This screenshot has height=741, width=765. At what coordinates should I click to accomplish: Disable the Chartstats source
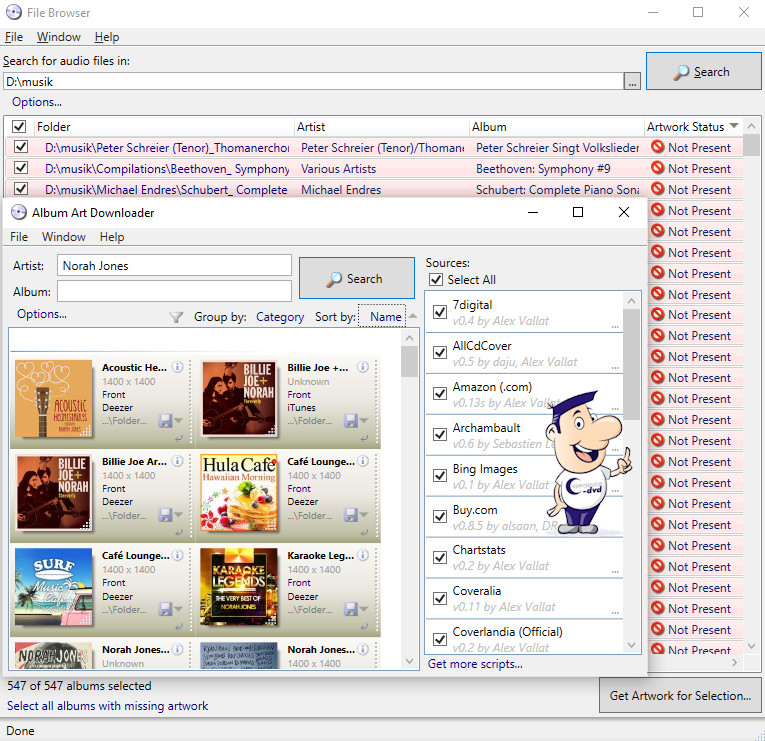[440, 557]
